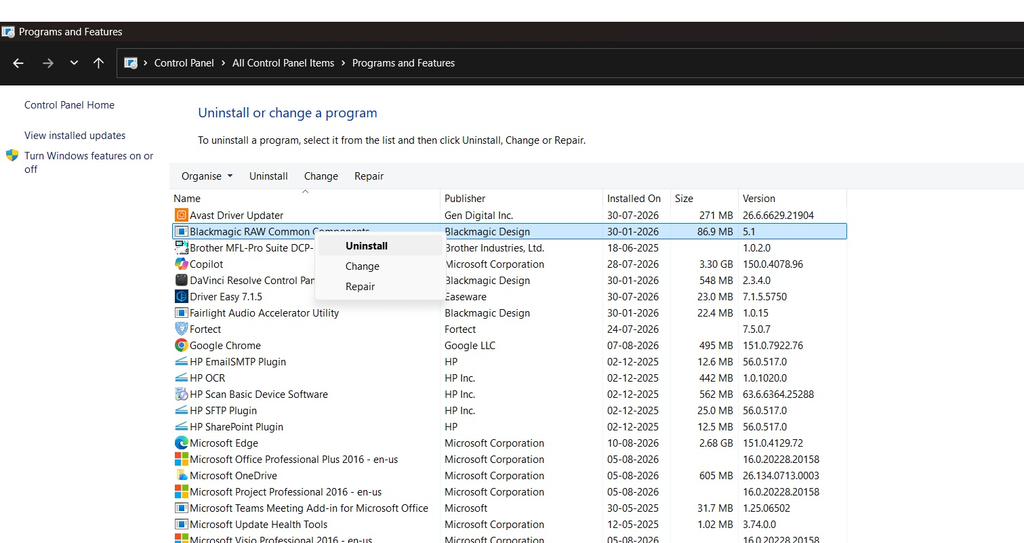Viewport: 1024px width, 543px height.
Task: Select Microsoft Update Health Tools name
Action: pyautogui.click(x=259, y=525)
